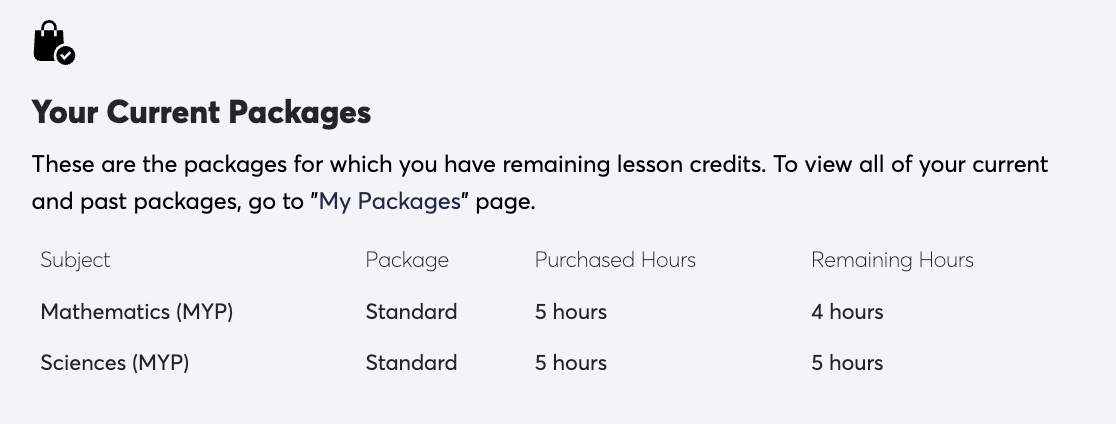Click 5 hours purchased for Sciences
The image size is (1116, 424).
click(x=571, y=363)
